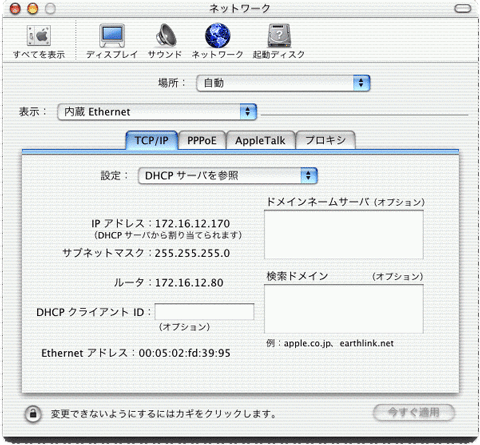This screenshot has height=445, width=480.
Task: Switch to the Proxies (プロキシ) tab
Action: [326, 140]
